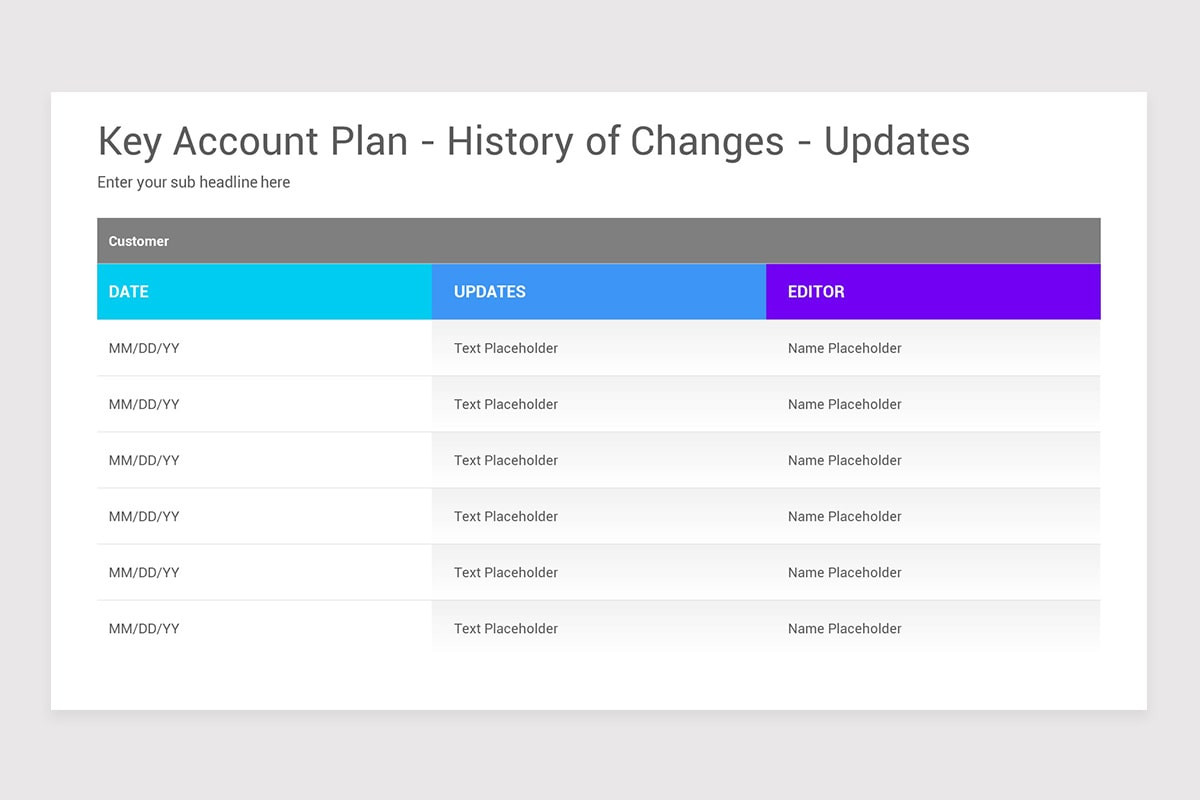Click the third row MM/DD/YY date cell
1200x800 pixels.
[144, 460]
